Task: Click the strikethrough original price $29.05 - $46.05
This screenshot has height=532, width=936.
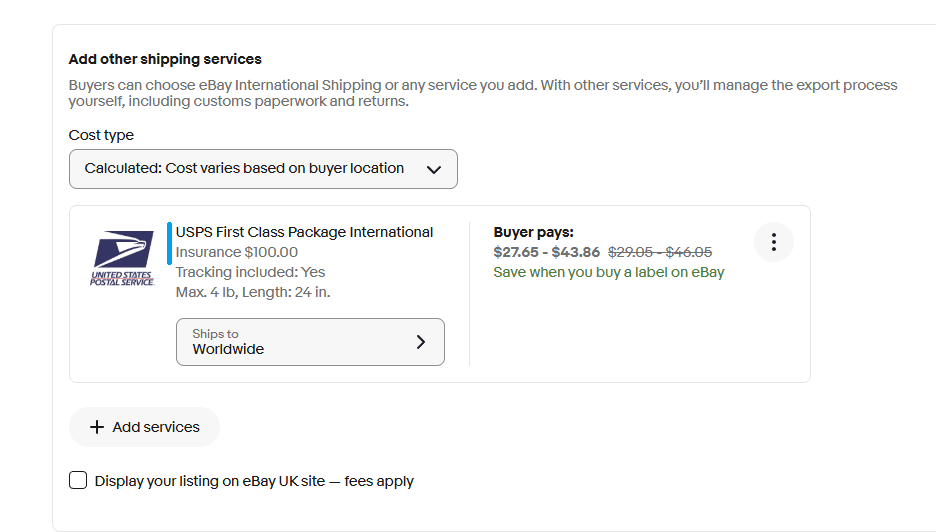Action: pos(660,252)
